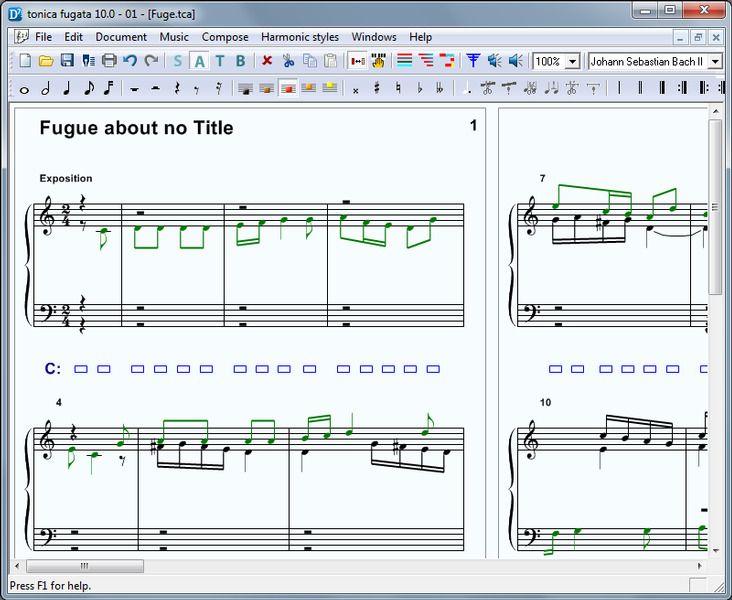This screenshot has height=600, width=732.
Task: Select the whole note duration
Action: pos(24,89)
